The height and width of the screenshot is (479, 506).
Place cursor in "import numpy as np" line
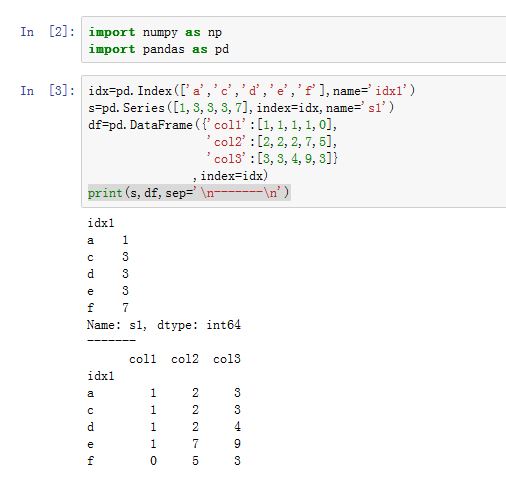coord(155,33)
